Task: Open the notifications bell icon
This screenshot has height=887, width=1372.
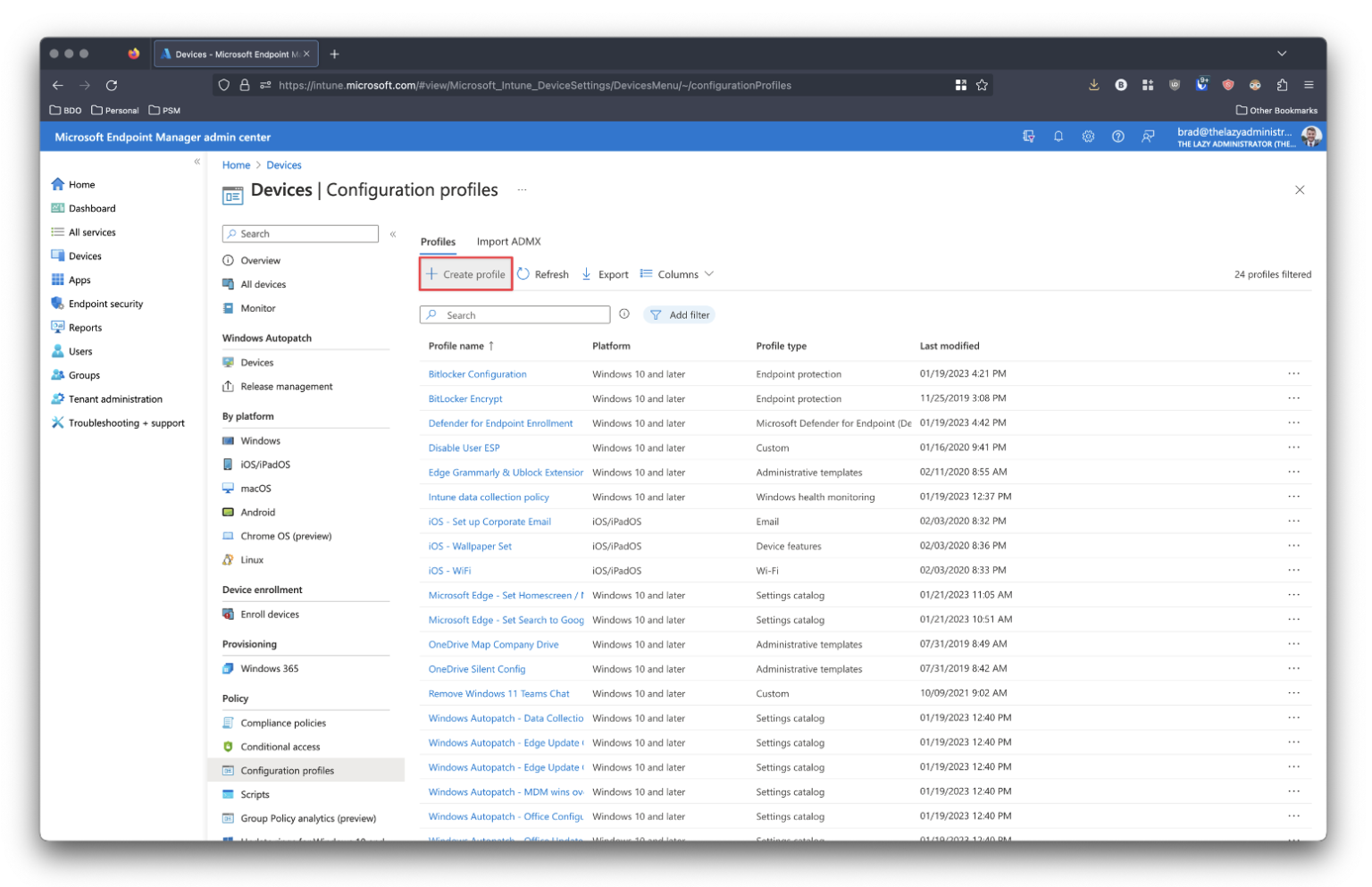Action: [x=1058, y=137]
